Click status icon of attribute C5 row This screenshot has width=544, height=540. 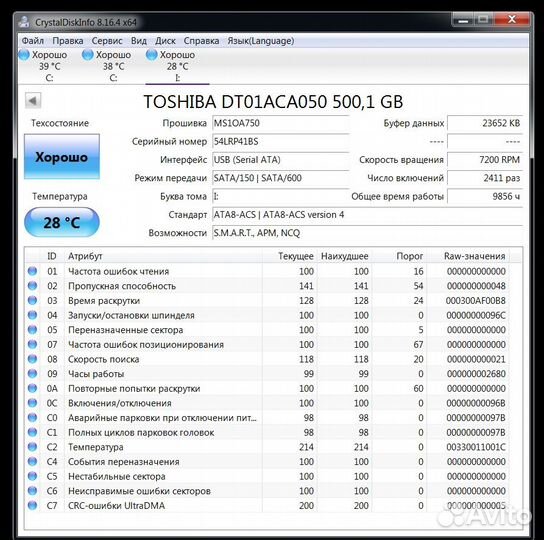[x=32, y=476]
